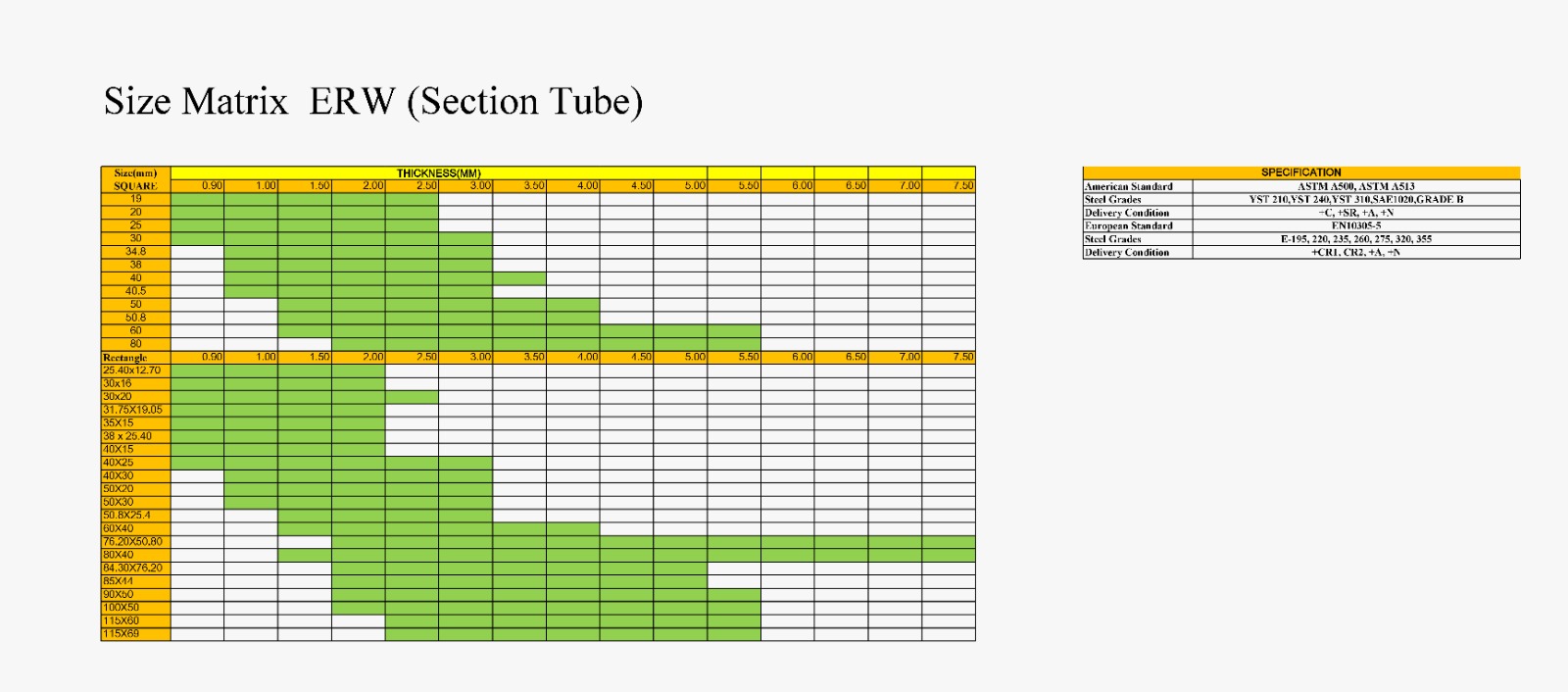
Task: Select the "ASTM A500, ASTM A513" cell
Action: pos(1356,186)
